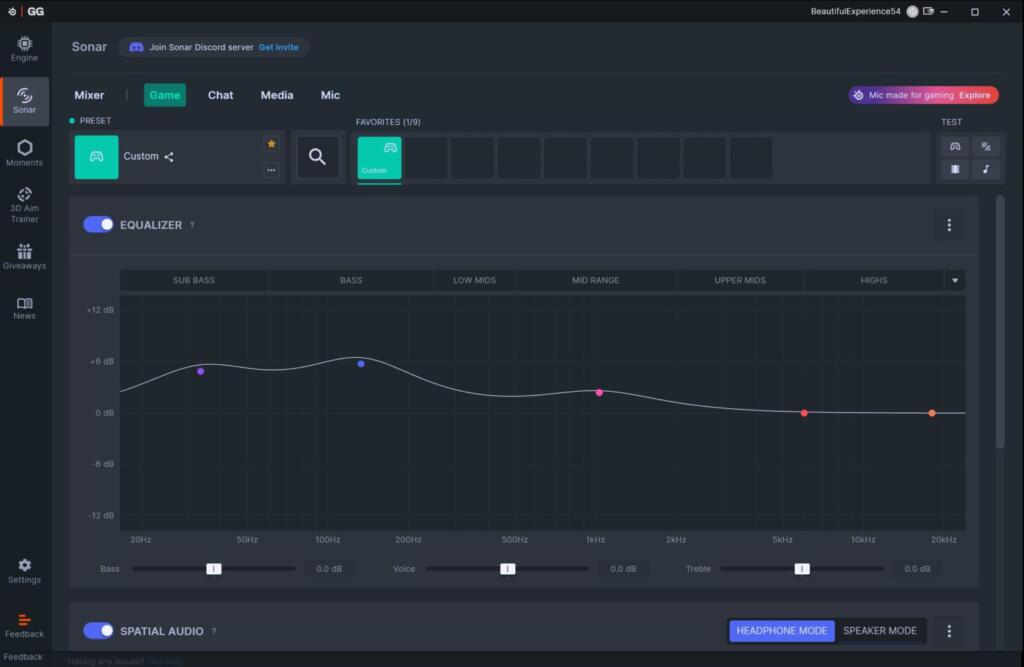
Task: Share the Custom preset
Action: tap(169, 157)
